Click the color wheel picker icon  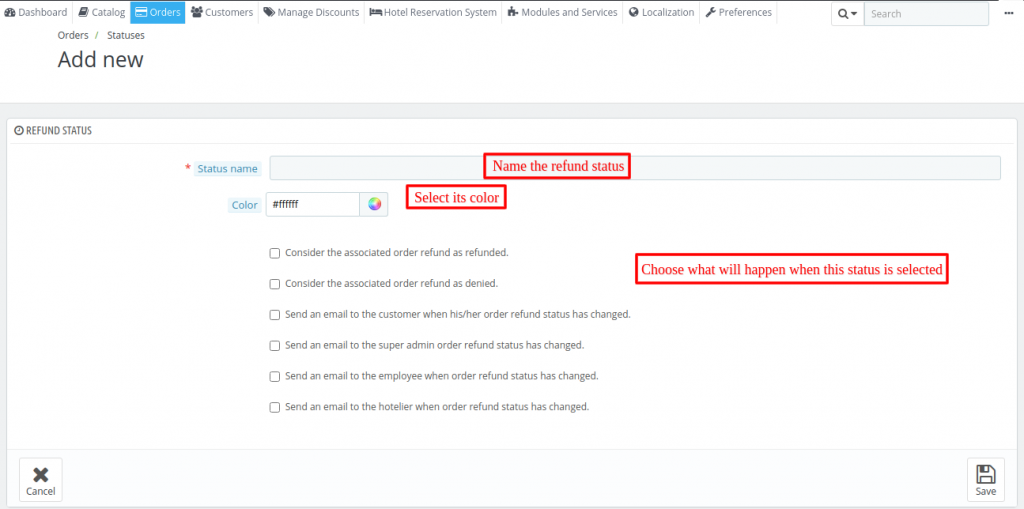(x=374, y=205)
